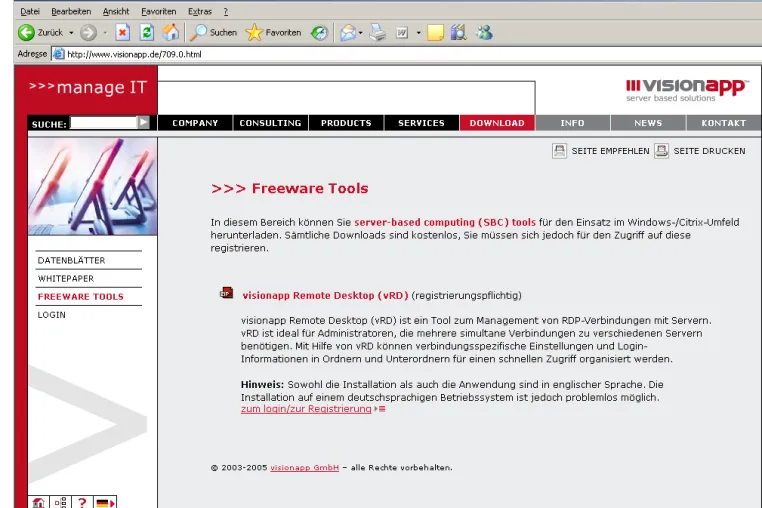The width and height of the screenshot is (762, 508).
Task: Open the mail envelope icon
Action: 348,33
